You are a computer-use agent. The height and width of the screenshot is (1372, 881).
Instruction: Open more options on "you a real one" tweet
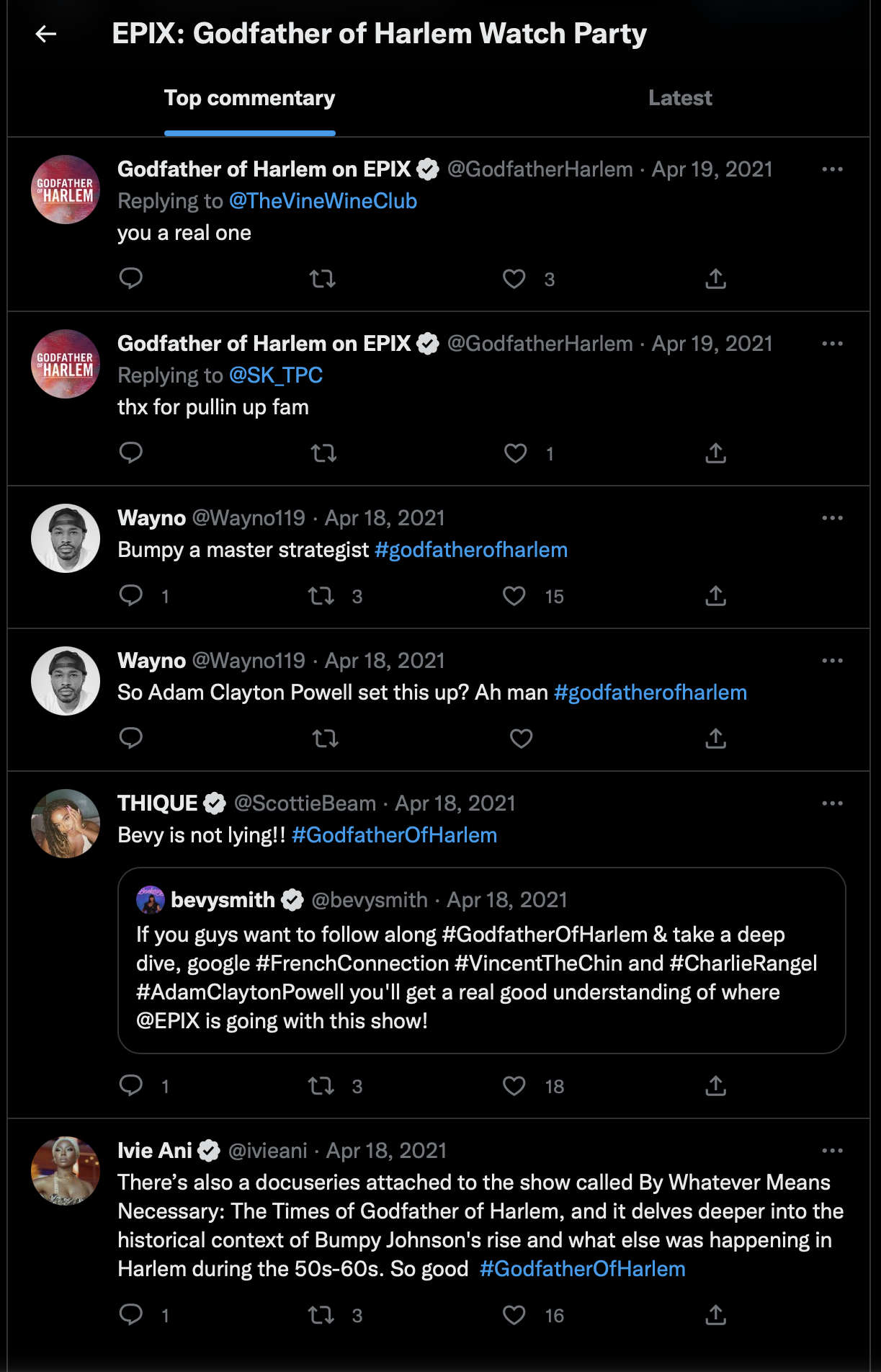(832, 169)
